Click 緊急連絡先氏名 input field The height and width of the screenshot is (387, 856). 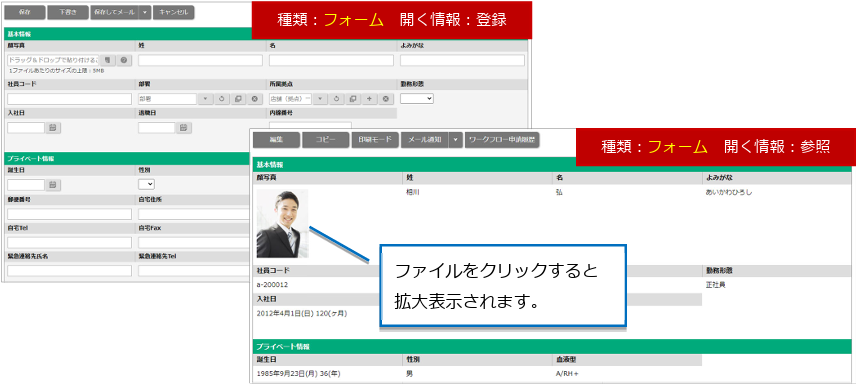[x=69, y=271]
